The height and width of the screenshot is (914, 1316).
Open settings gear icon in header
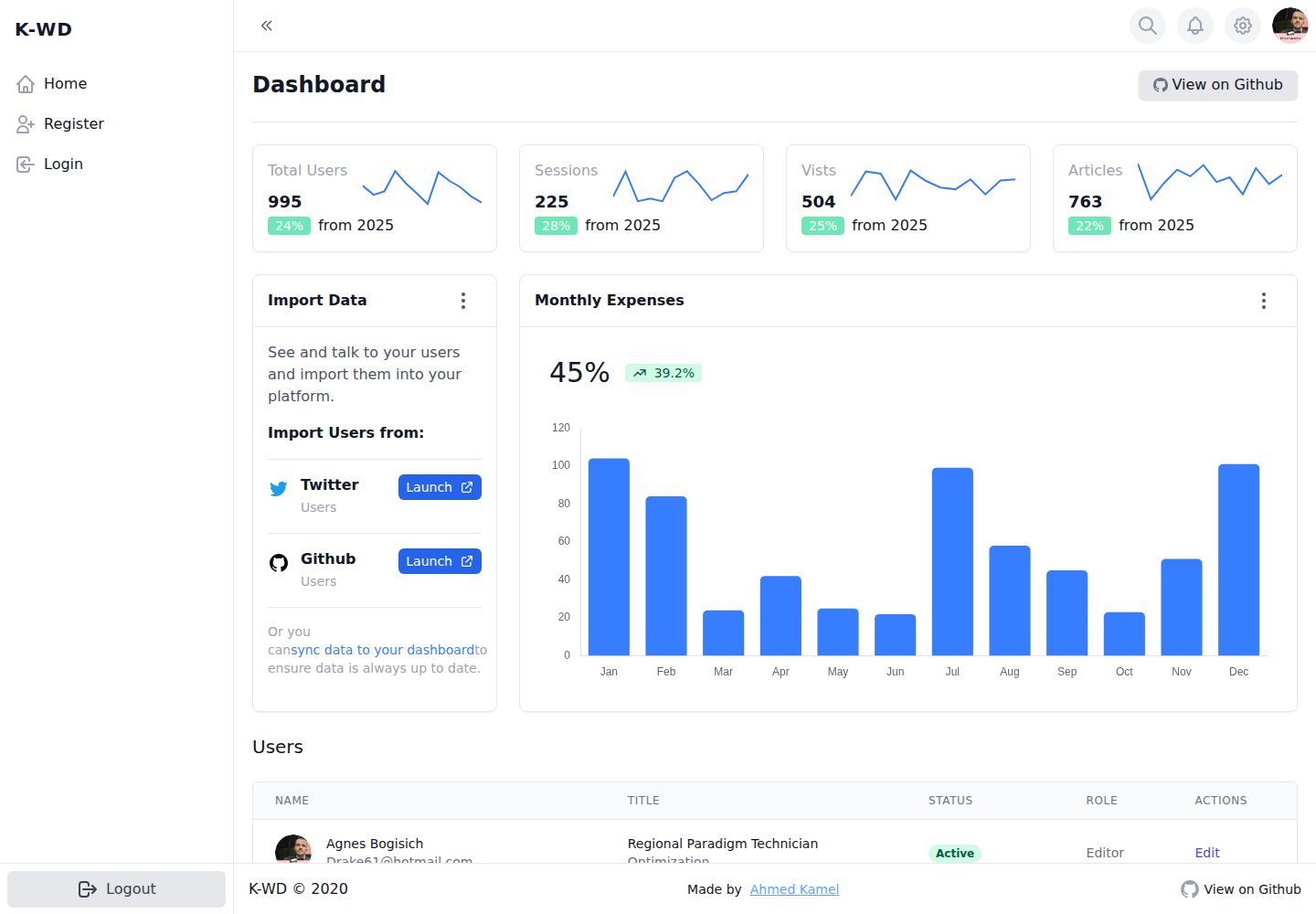1243,26
